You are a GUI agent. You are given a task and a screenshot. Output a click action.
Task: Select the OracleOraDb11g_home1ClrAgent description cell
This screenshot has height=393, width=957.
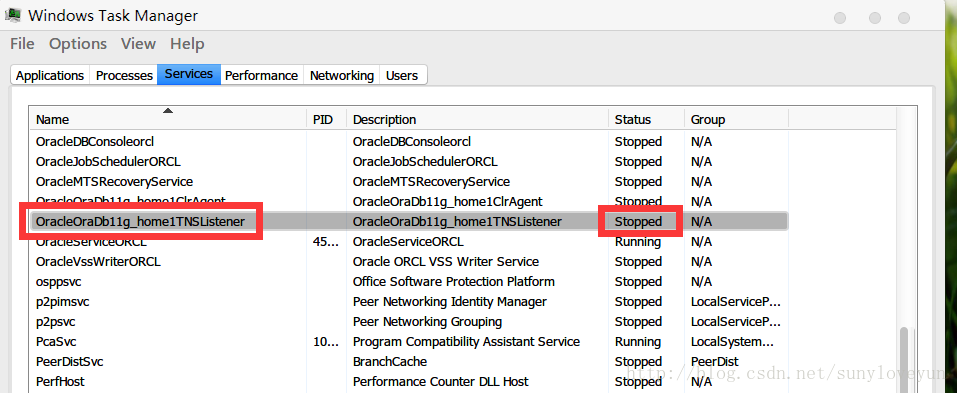[447, 201]
